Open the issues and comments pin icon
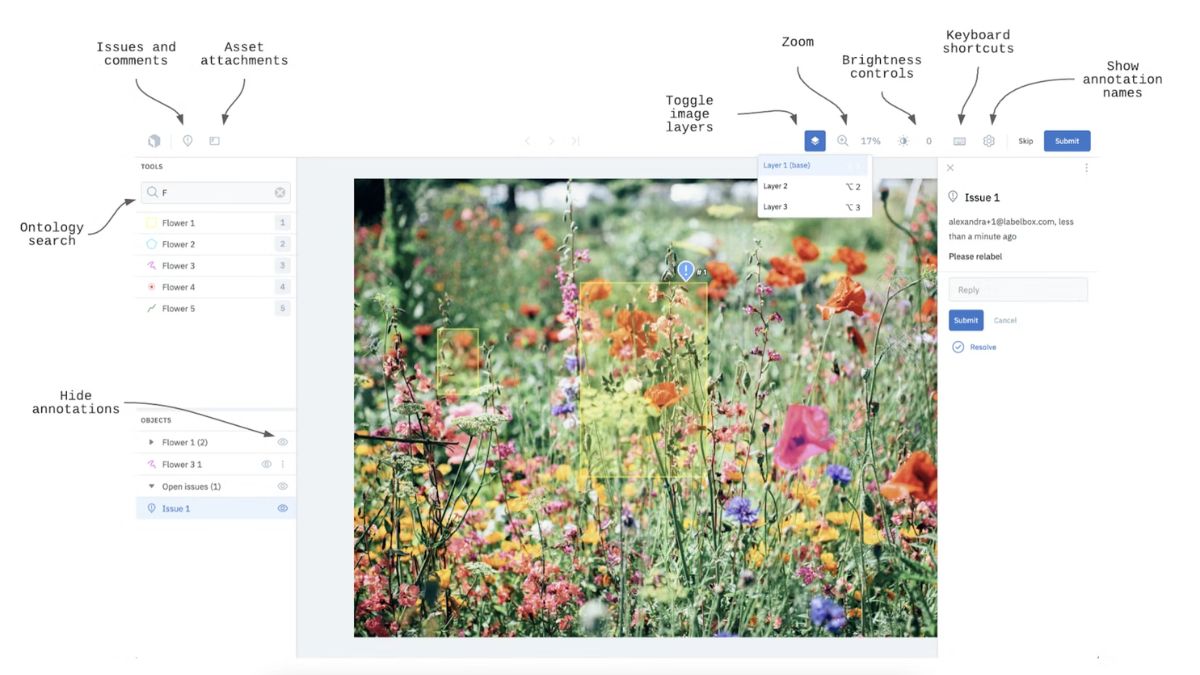 [x=187, y=141]
